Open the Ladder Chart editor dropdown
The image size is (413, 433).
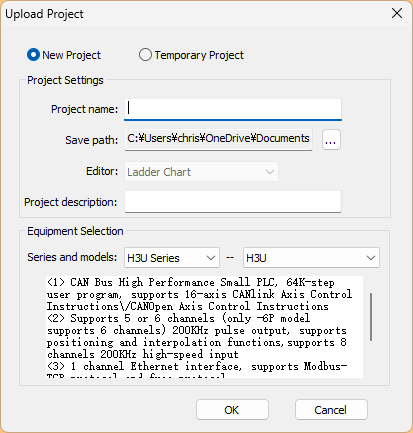(201, 172)
